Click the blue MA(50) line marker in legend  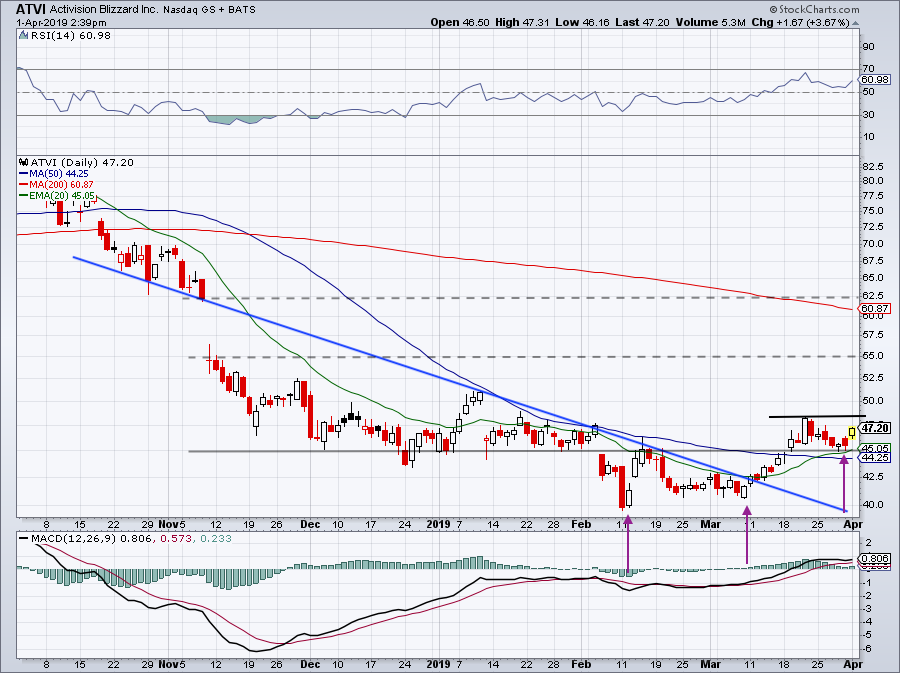pos(24,174)
